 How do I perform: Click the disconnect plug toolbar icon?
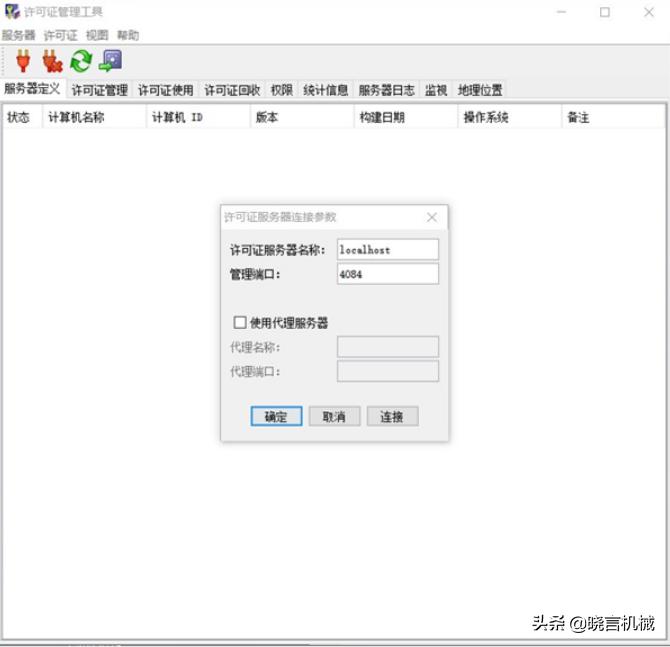point(52,61)
